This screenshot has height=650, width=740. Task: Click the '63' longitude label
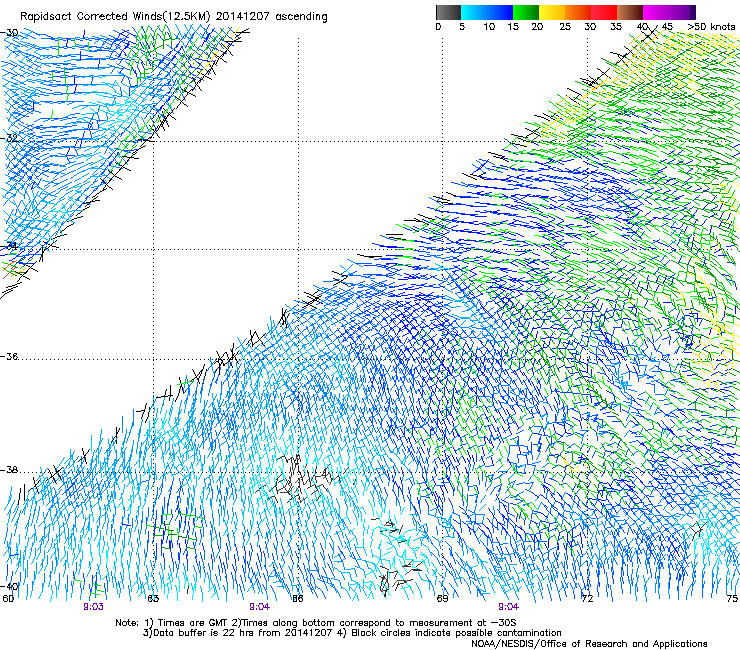[153, 599]
